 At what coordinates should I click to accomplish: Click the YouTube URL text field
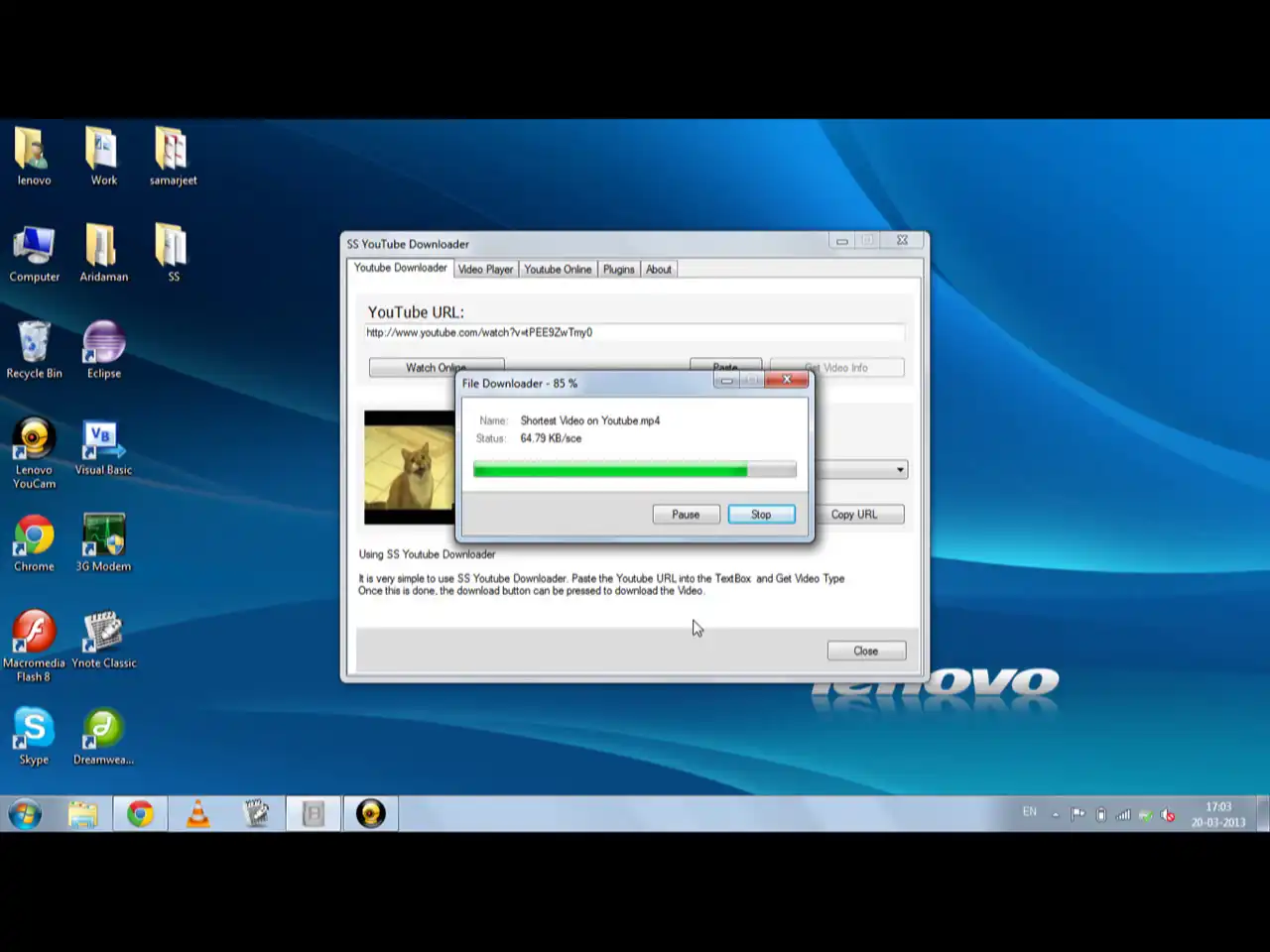[x=634, y=333]
